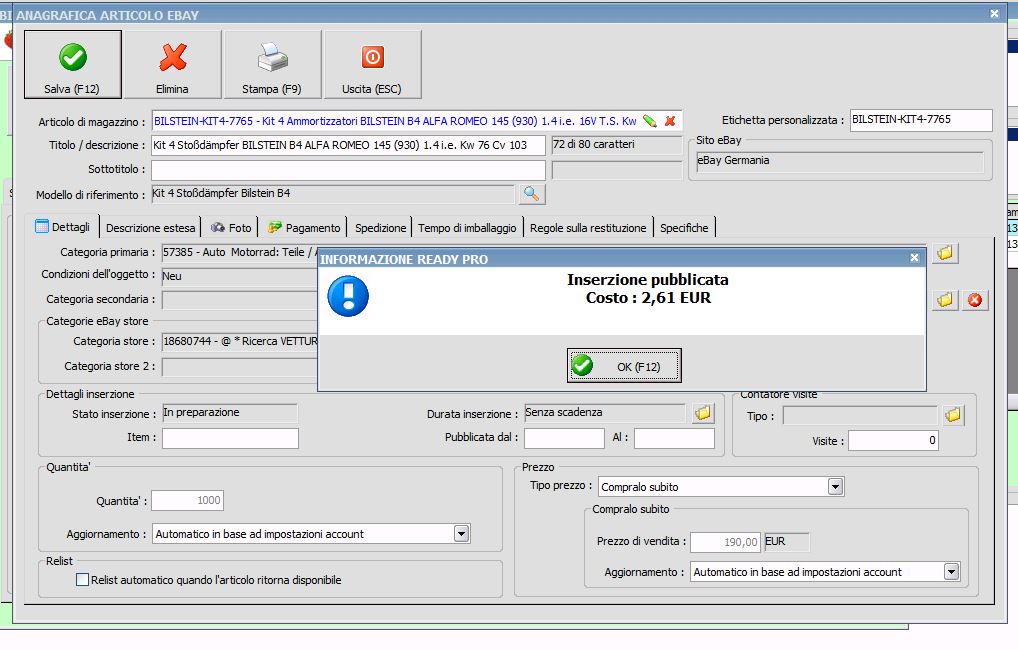Click the Stampa (F9) printer button
This screenshot has height=650, width=1018.
(273, 64)
